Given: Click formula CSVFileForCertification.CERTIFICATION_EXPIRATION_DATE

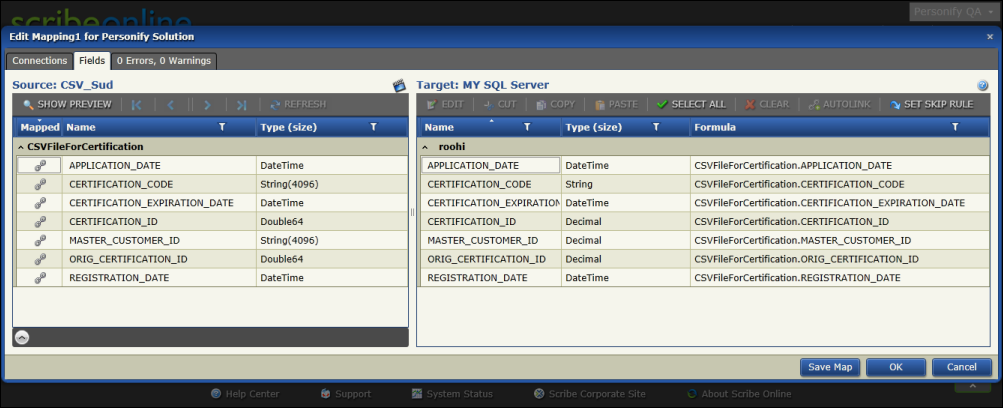Looking at the screenshot, I should point(829,203).
